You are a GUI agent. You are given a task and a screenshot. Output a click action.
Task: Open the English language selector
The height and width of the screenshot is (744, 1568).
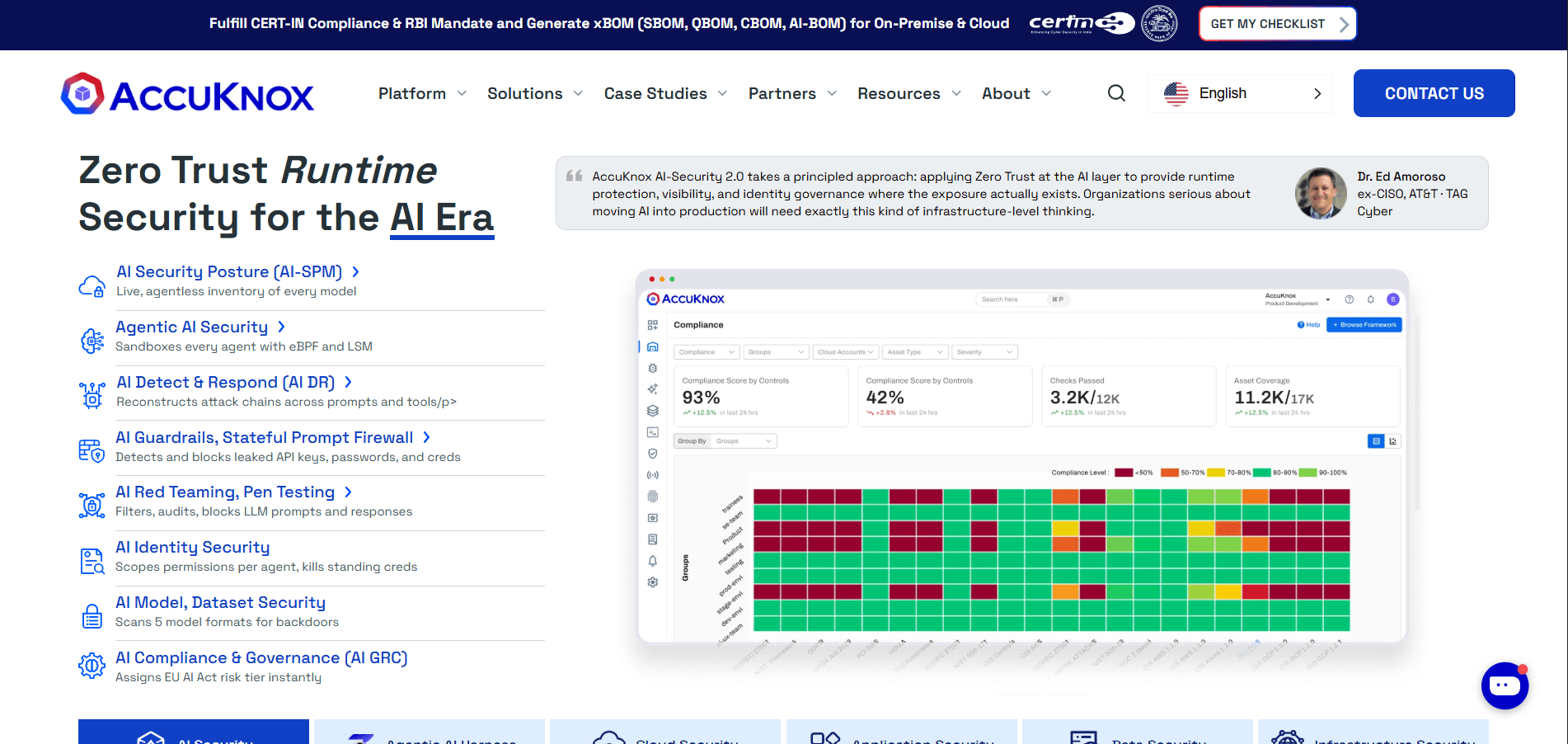(1241, 93)
